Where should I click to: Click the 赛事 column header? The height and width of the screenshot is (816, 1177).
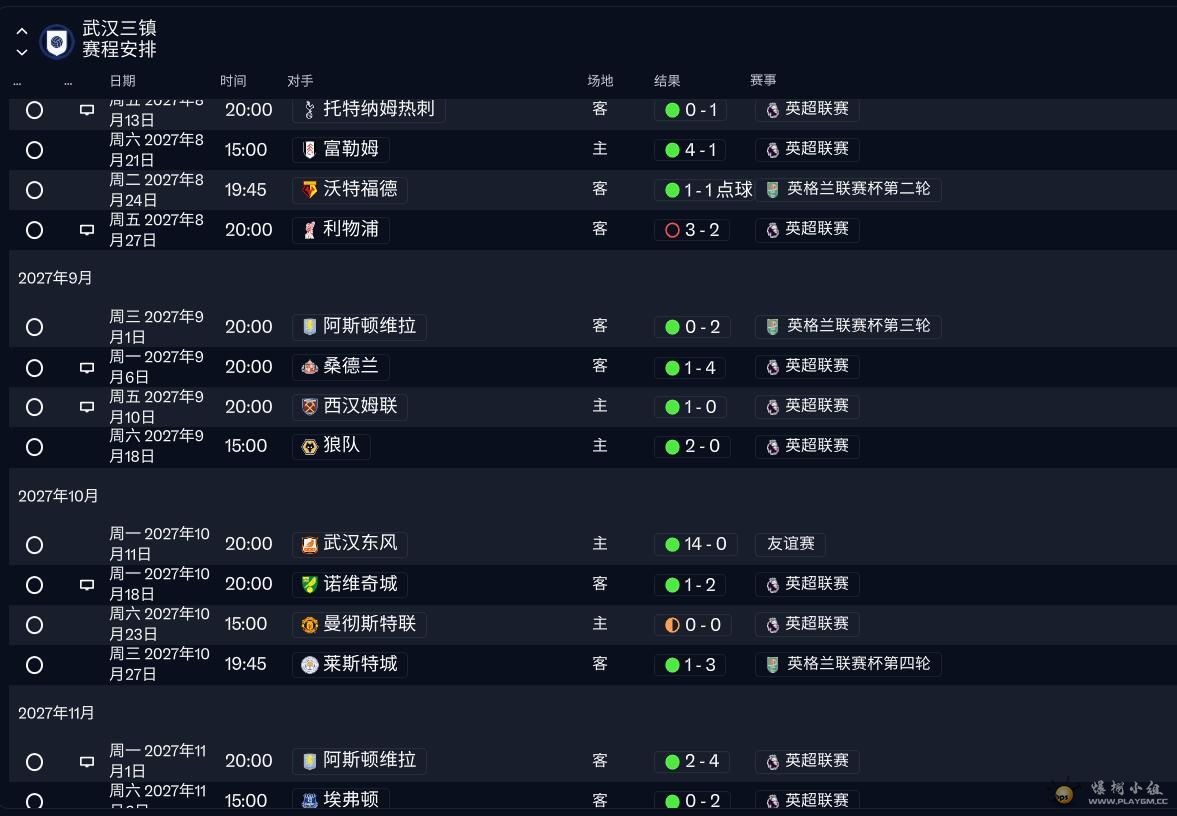coord(763,81)
